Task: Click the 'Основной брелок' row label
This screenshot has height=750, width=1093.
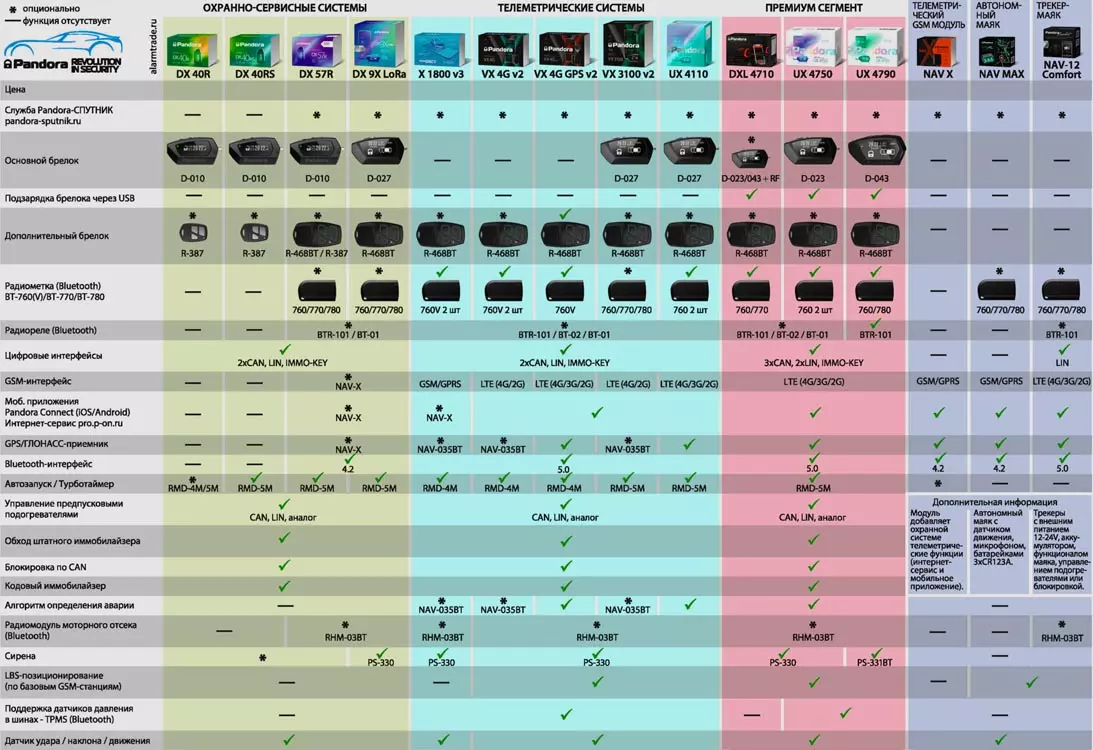Action: 42,160
